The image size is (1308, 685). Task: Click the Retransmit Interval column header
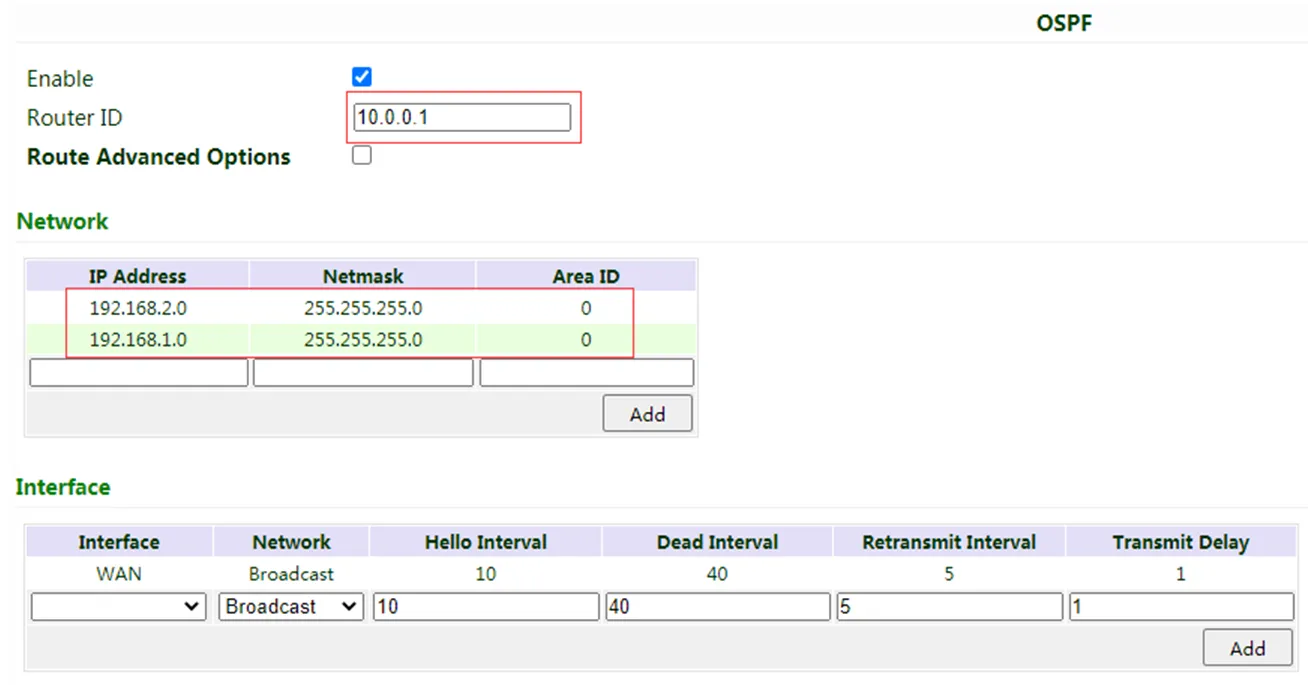(949, 542)
